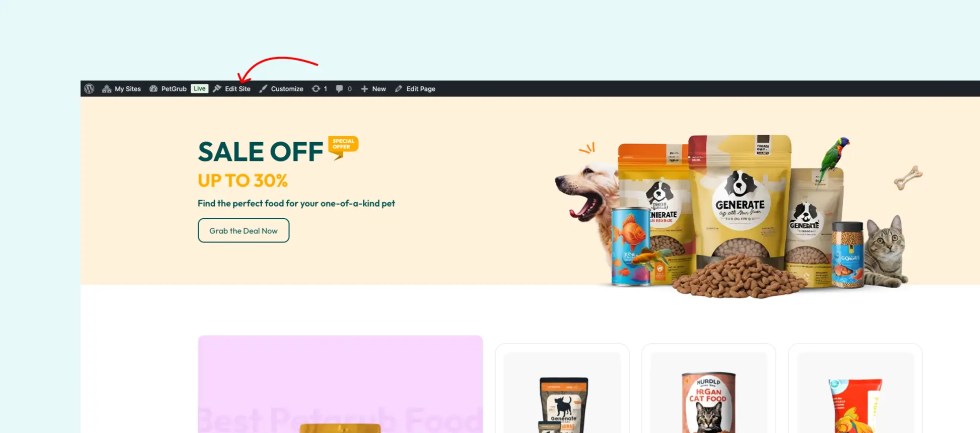Click the PetGrub dashboard gauge icon

tap(153, 89)
